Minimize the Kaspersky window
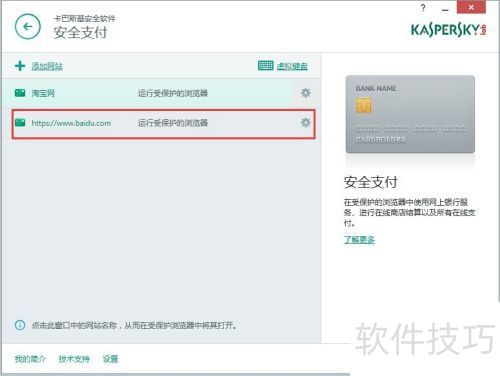 (445, 9)
